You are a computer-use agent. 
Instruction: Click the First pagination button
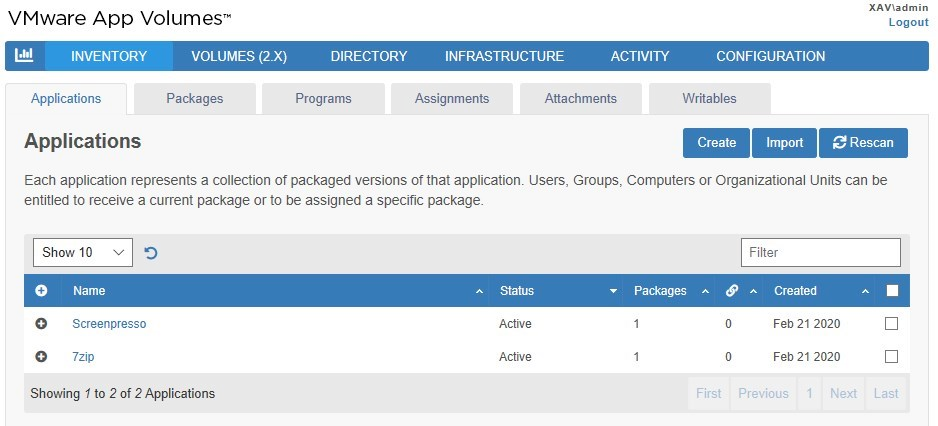(709, 394)
